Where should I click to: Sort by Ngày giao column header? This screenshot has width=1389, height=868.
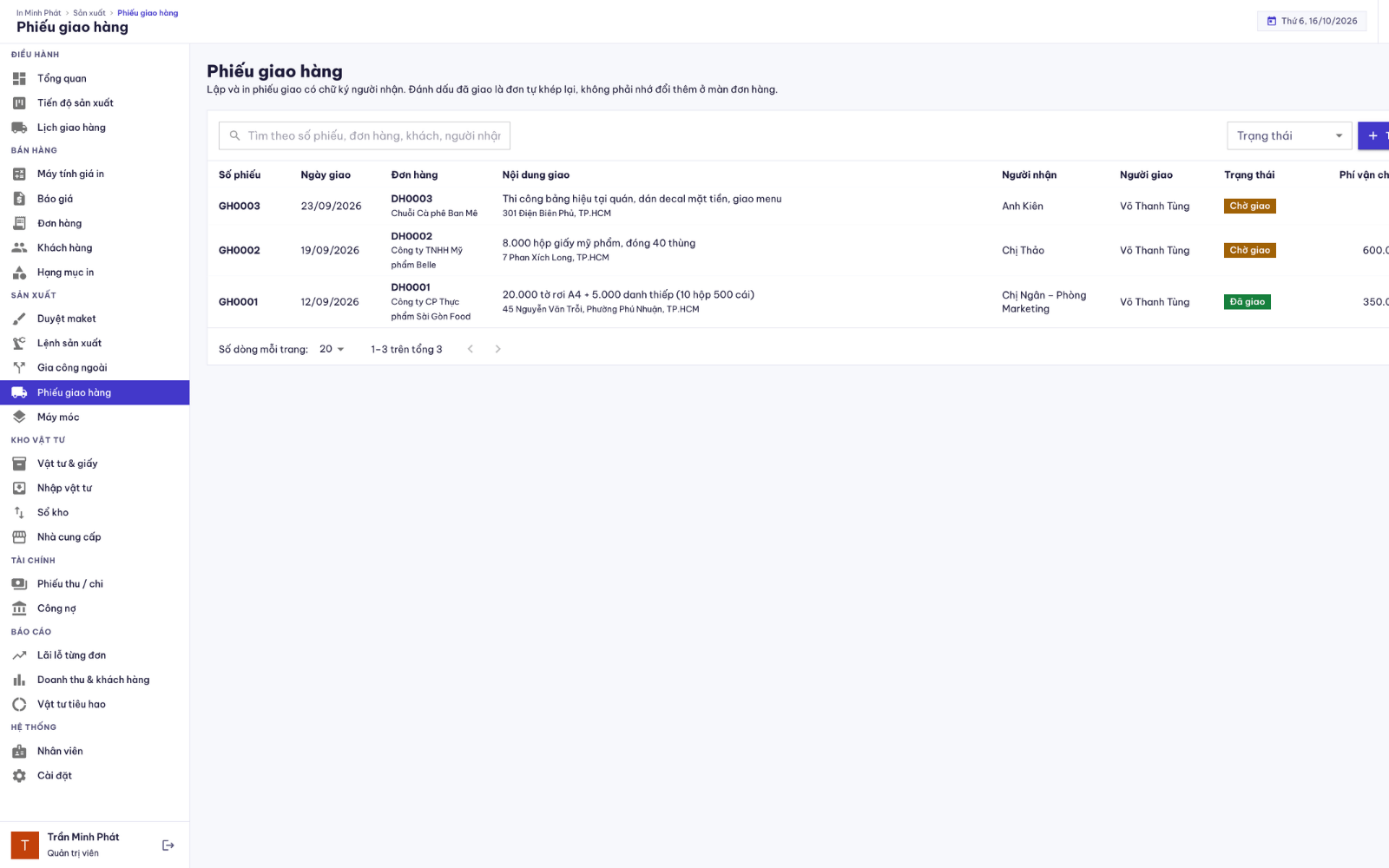click(326, 174)
